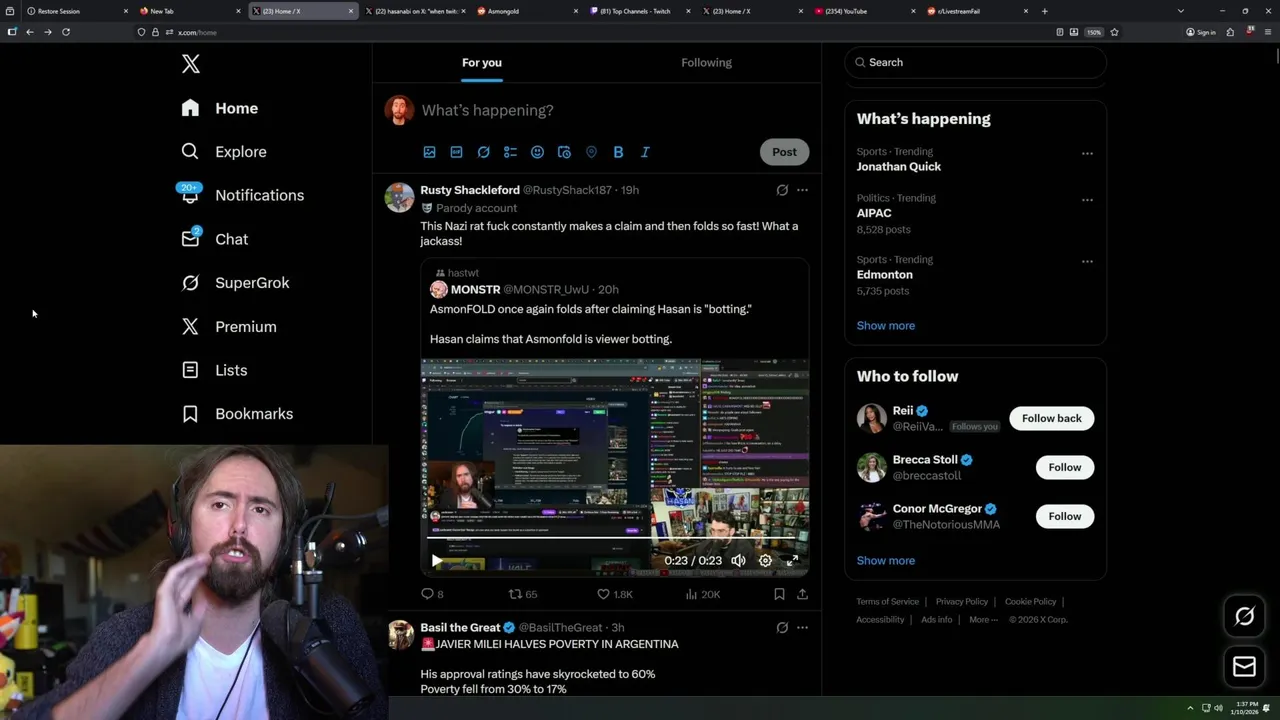Switch to Top Channels - Twitch browser tab

coord(641,11)
